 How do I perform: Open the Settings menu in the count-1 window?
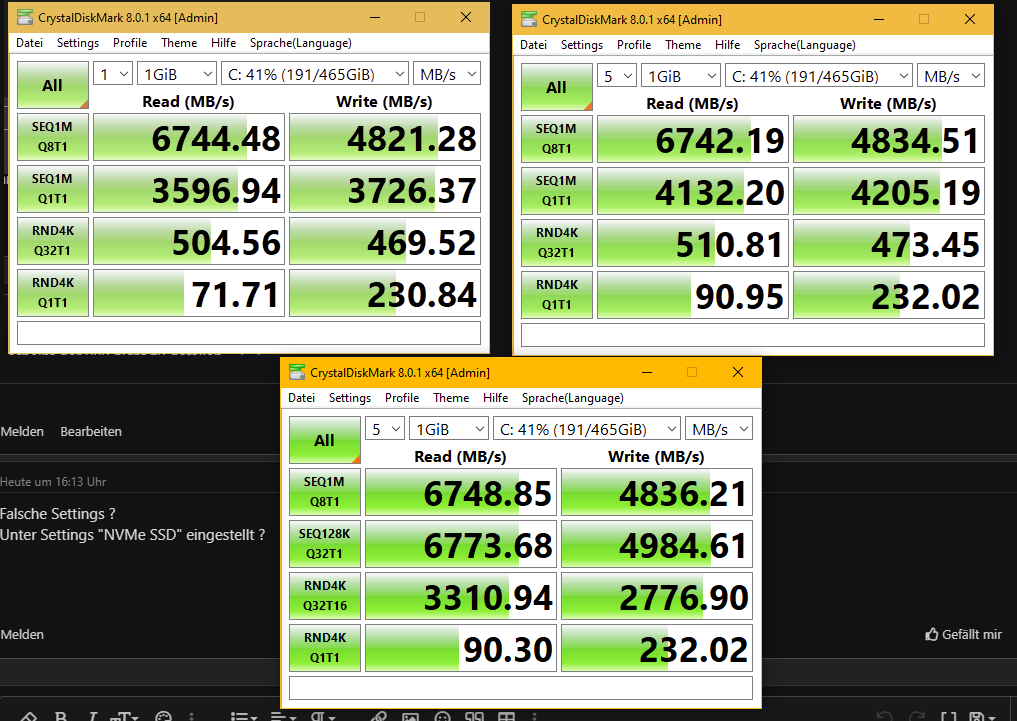[x=78, y=43]
